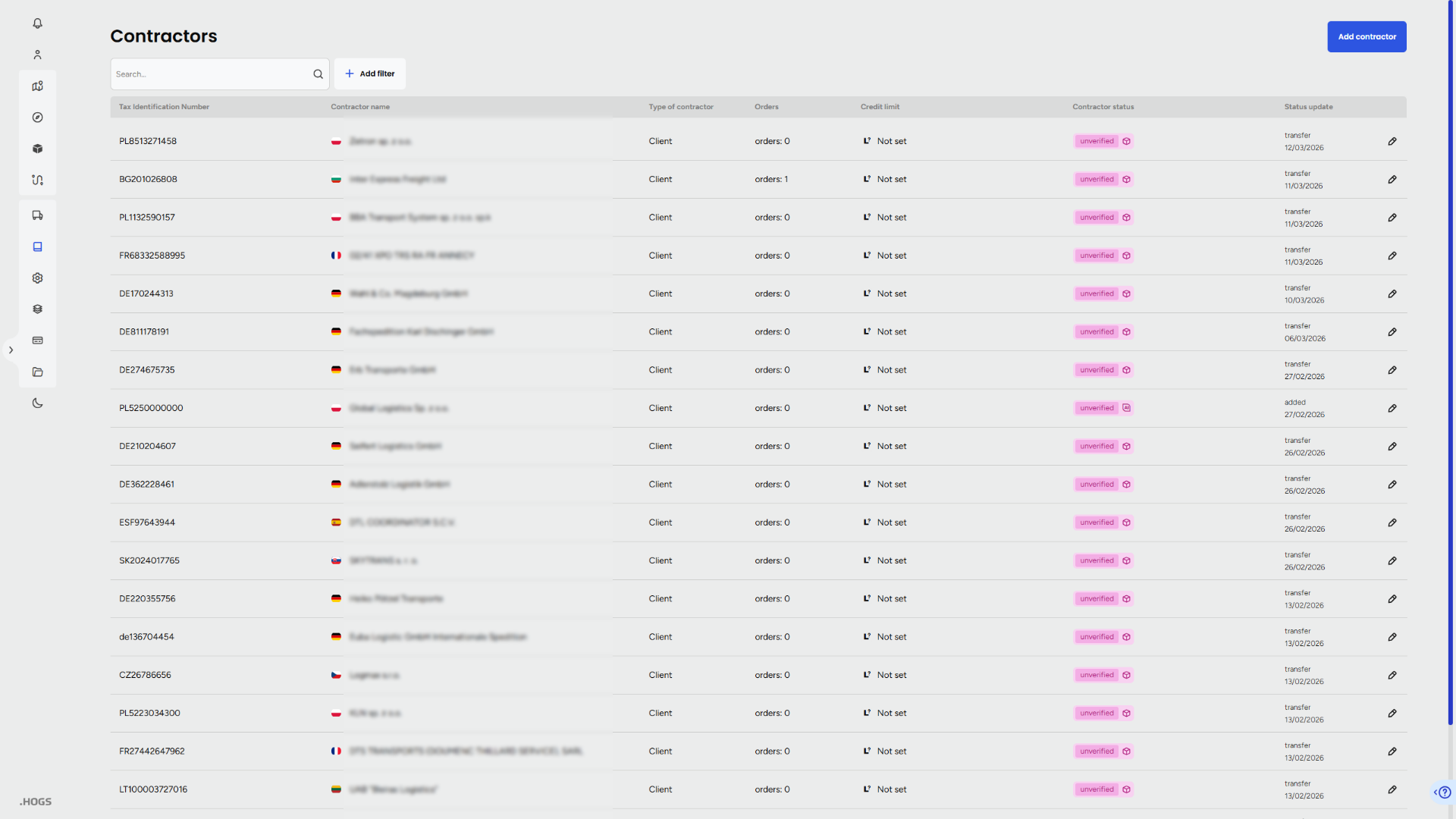Expand the sidebar with chevron arrow
The width and height of the screenshot is (1456, 819).
(11, 350)
